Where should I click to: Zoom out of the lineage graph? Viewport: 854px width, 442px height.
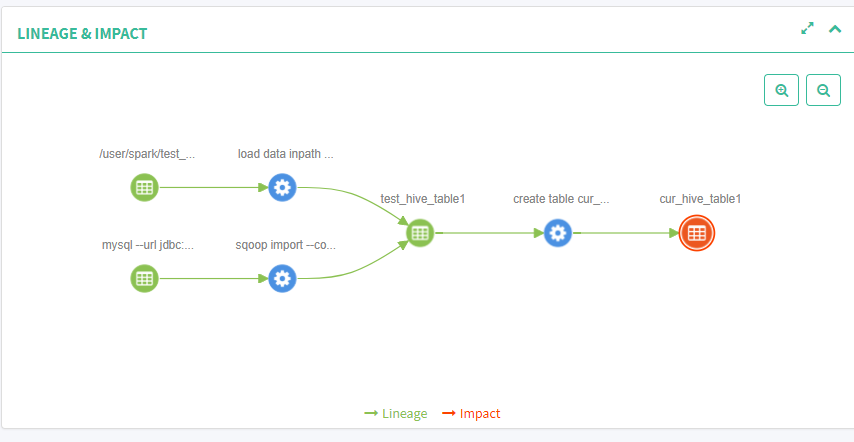[823, 90]
